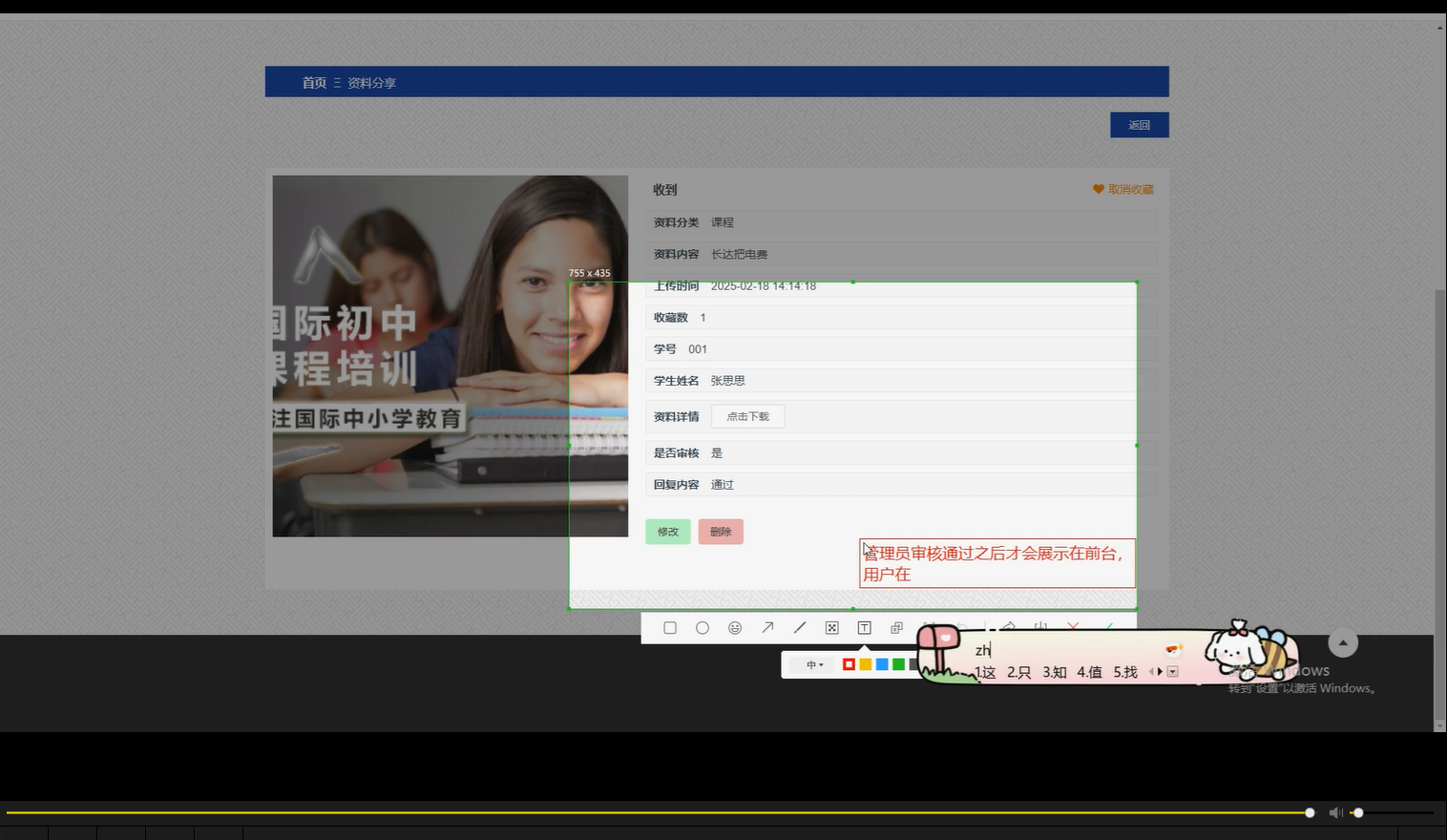The image size is (1447, 840).
Task: Click the 上传时间 value 2025-02-18 14:14:18
Action: tap(764, 286)
